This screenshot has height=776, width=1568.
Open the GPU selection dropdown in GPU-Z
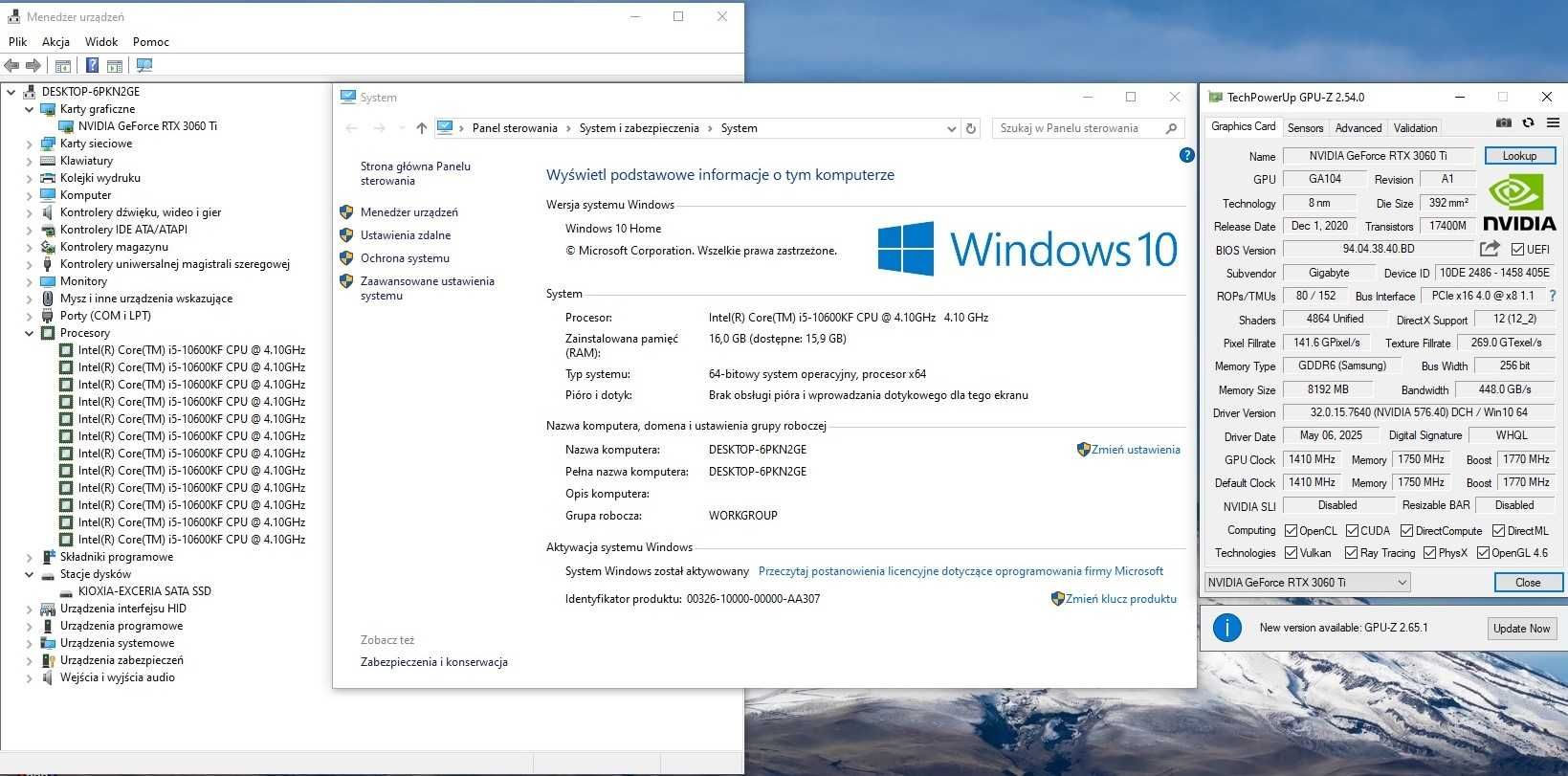pyautogui.click(x=1307, y=583)
